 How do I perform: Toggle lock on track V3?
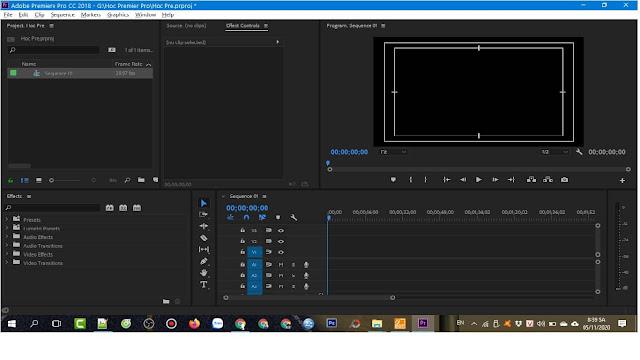[242, 230]
